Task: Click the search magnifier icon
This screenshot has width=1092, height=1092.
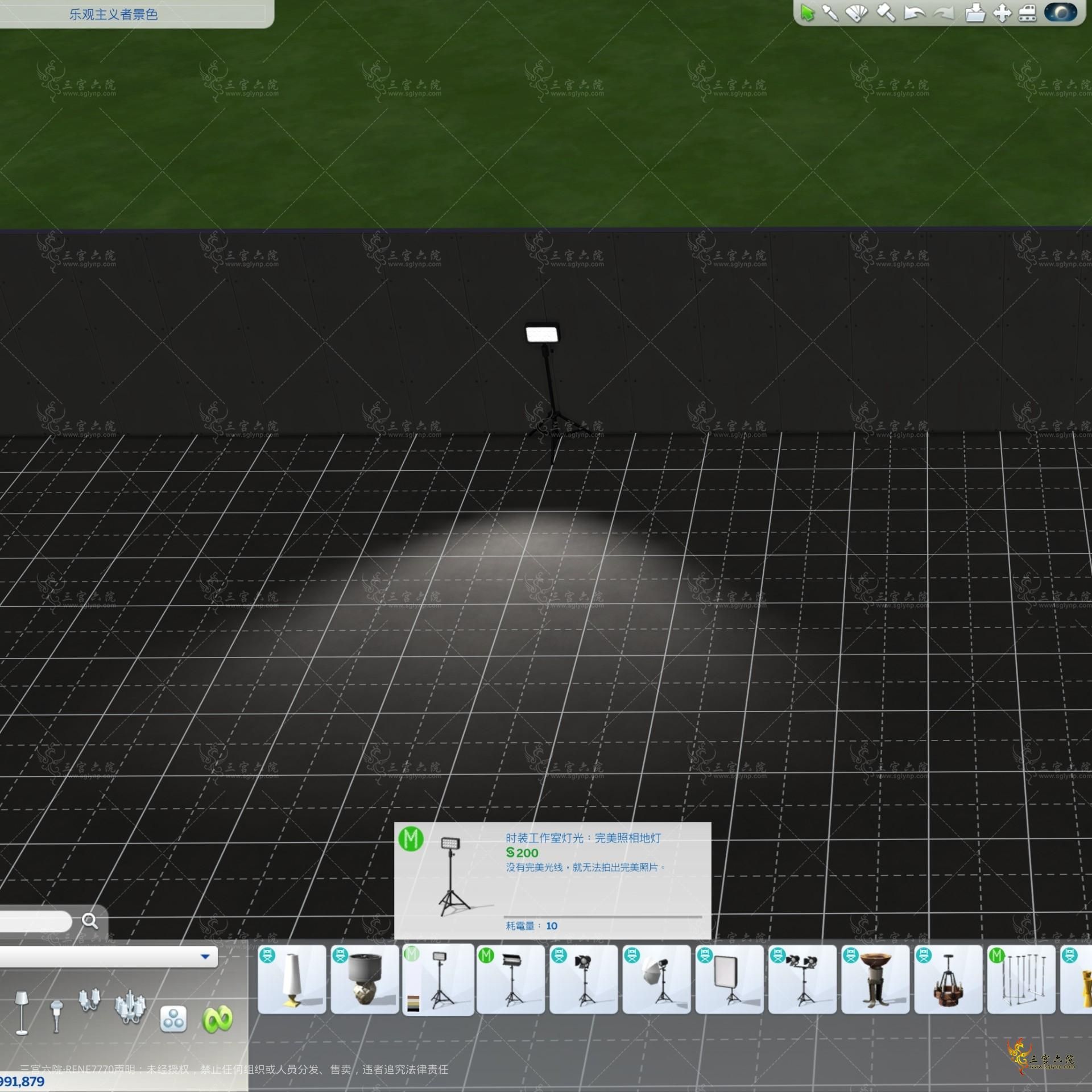Action: click(x=90, y=920)
